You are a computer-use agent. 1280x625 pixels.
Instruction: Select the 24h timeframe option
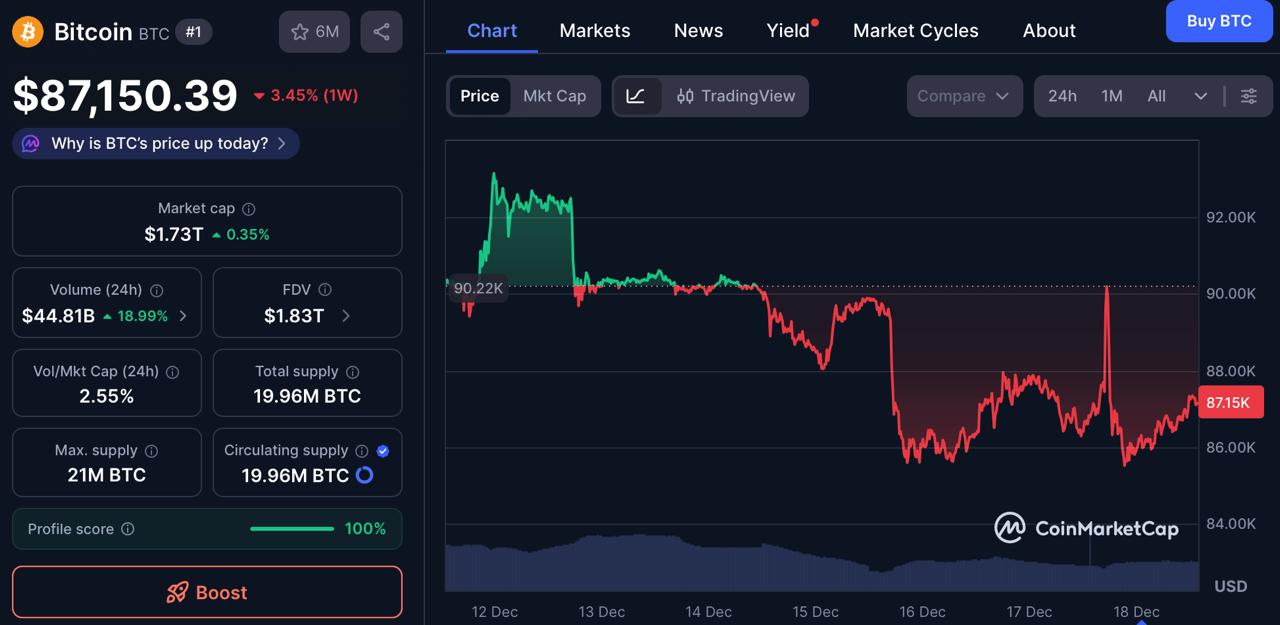point(1062,96)
